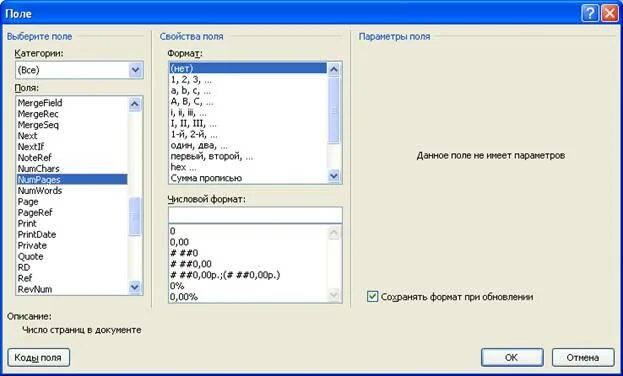Select the NumChars field
The width and height of the screenshot is (623, 376).
point(72,169)
